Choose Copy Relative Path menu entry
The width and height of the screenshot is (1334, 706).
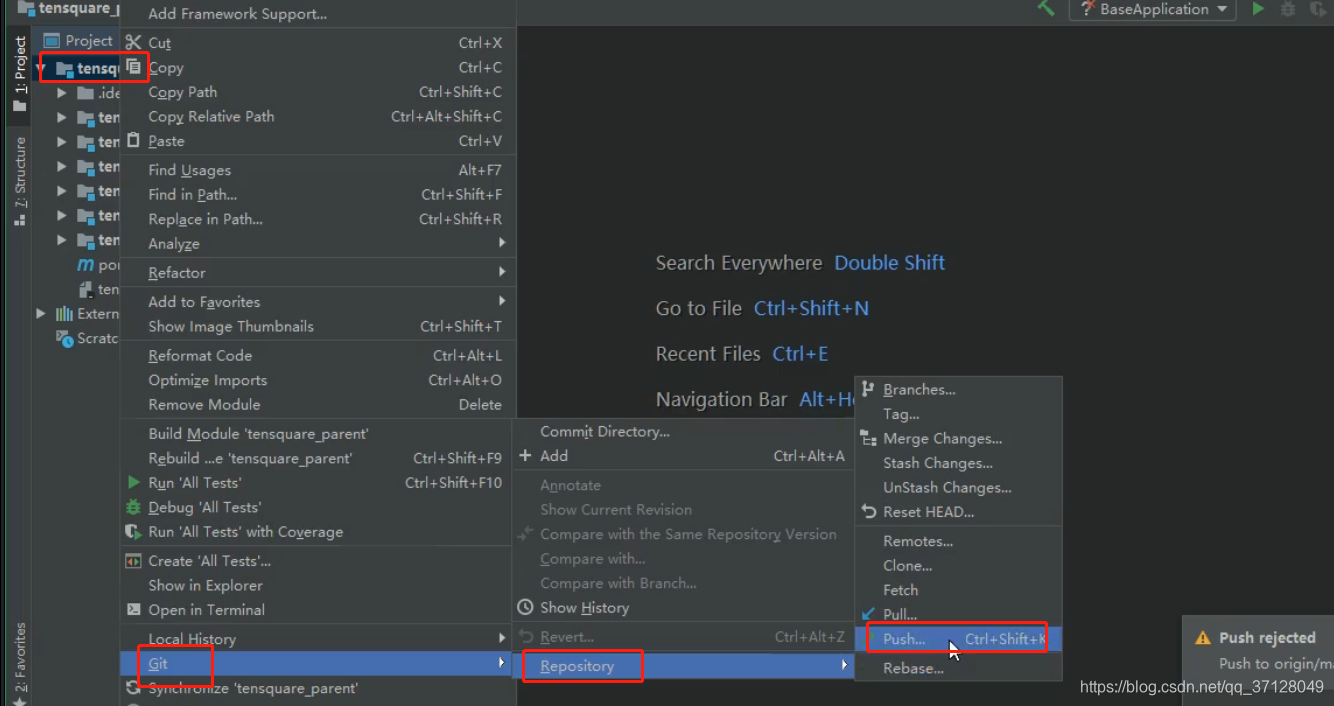[x=317, y=116]
